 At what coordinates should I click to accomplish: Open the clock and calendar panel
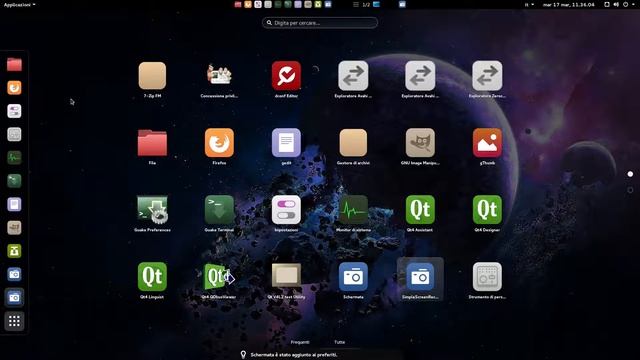[569, 4]
